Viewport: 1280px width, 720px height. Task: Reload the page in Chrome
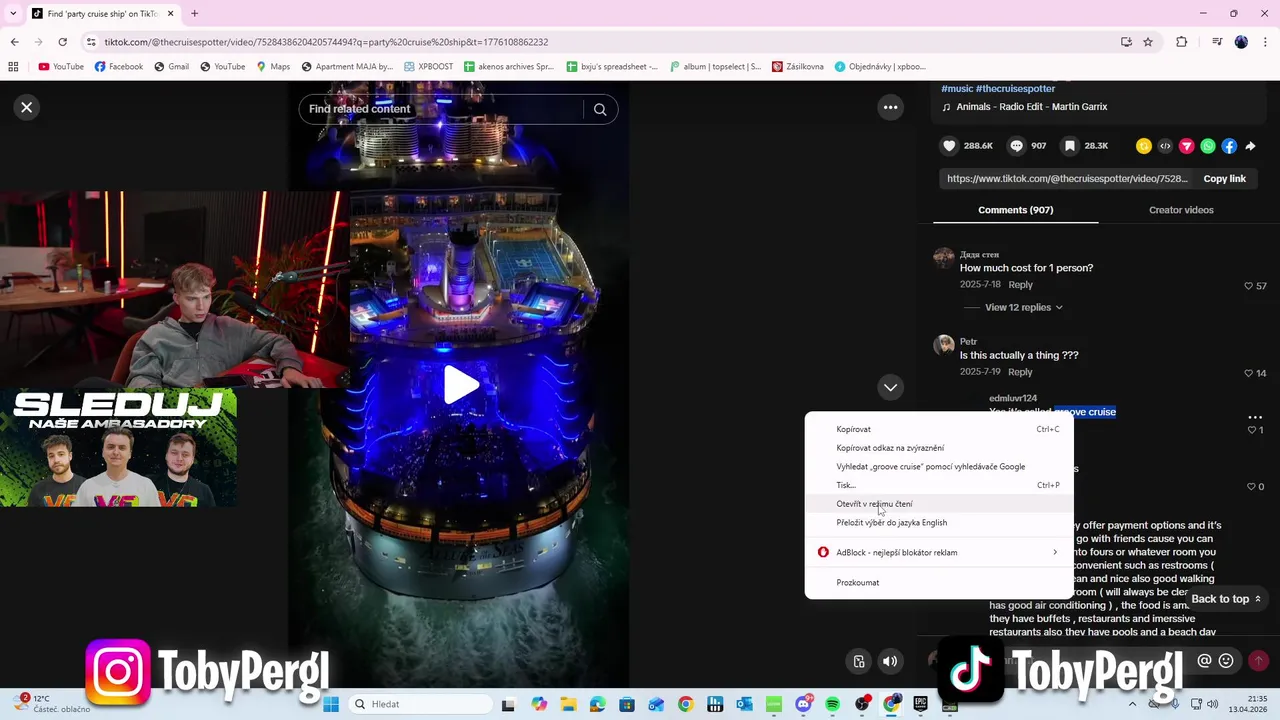click(62, 42)
